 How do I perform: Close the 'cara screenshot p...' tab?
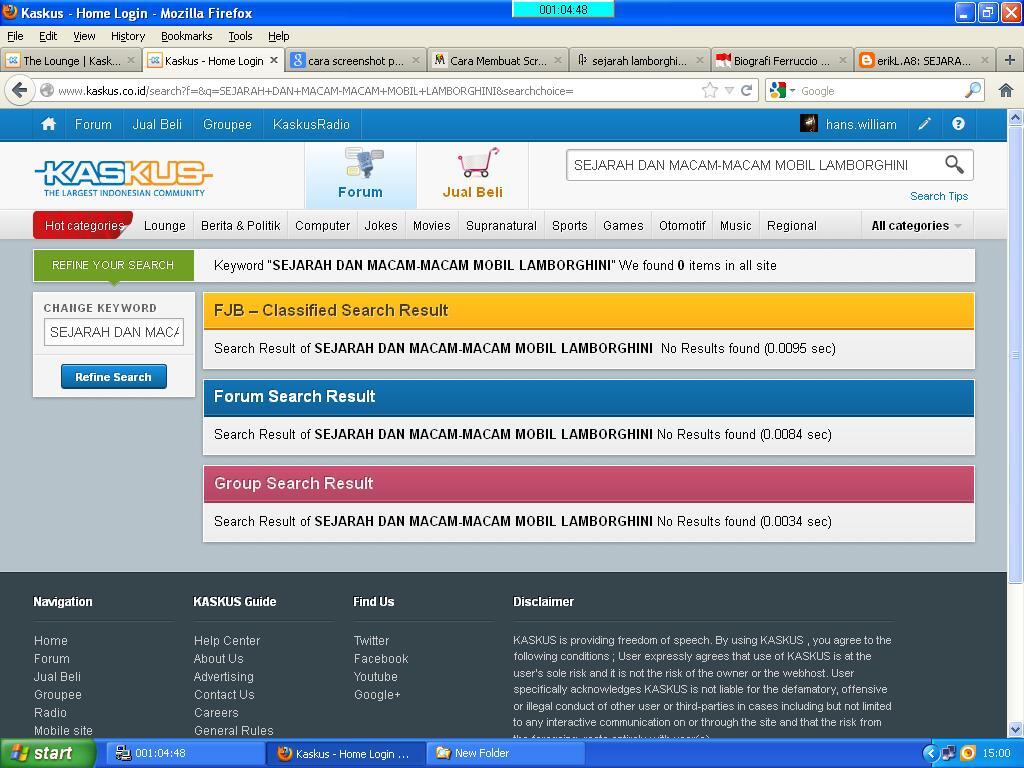[x=416, y=60]
